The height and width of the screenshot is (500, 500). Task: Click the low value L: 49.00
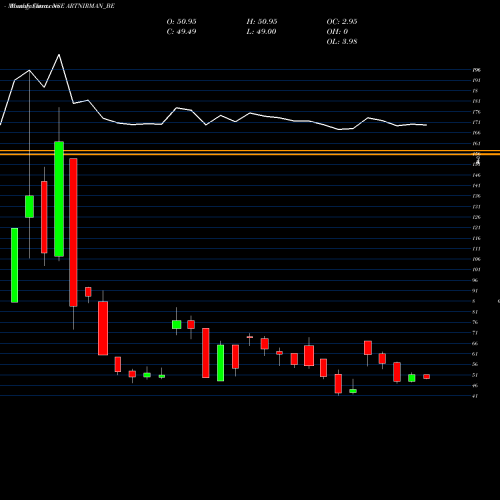pos(261,32)
